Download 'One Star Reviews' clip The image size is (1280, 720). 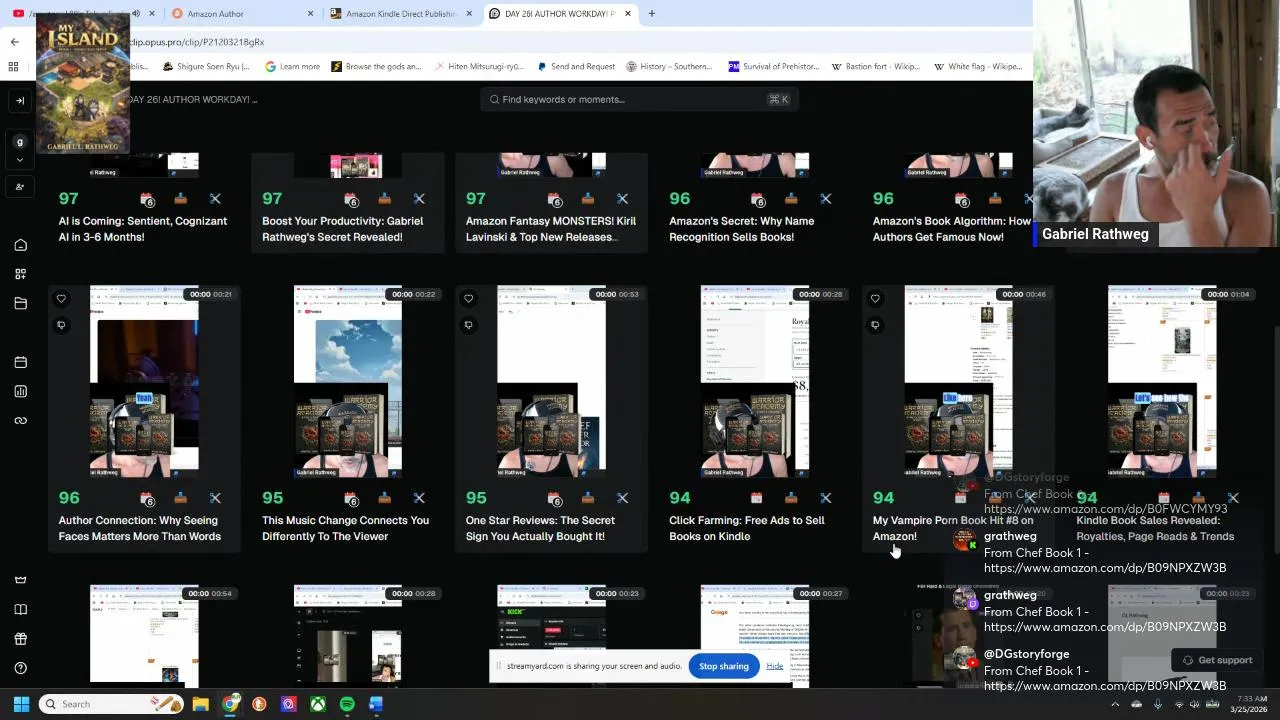point(588,498)
